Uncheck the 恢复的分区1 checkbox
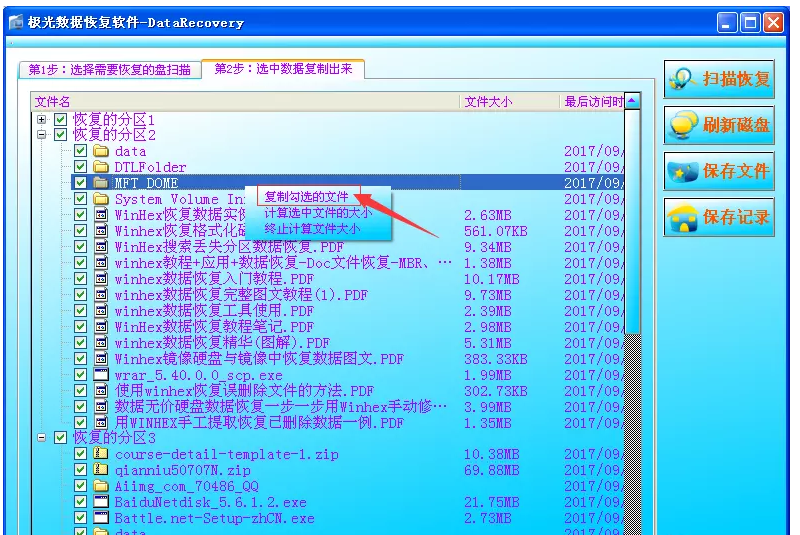This screenshot has height=535, width=800. coord(61,119)
